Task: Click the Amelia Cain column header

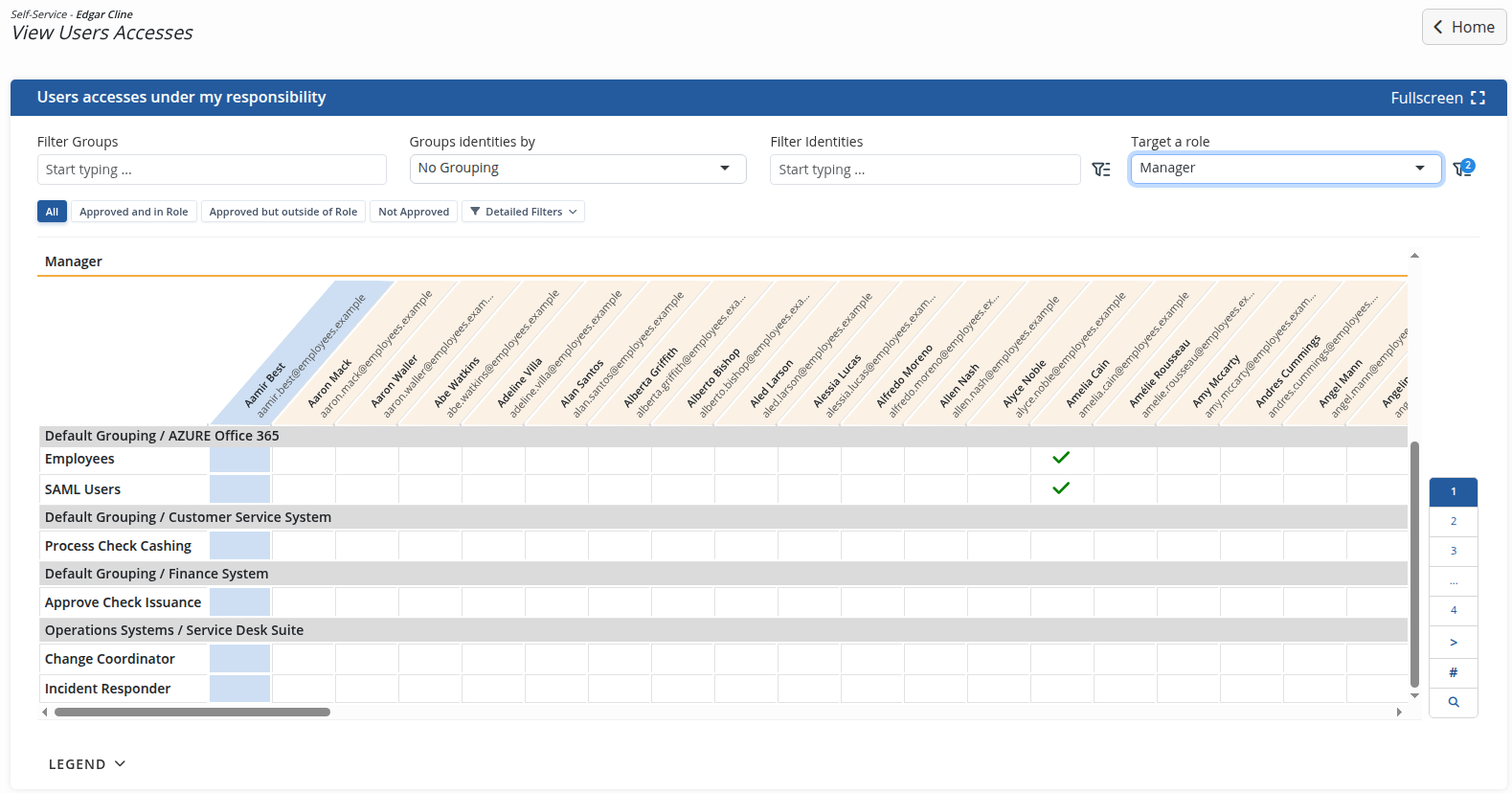Action: 1124,352
